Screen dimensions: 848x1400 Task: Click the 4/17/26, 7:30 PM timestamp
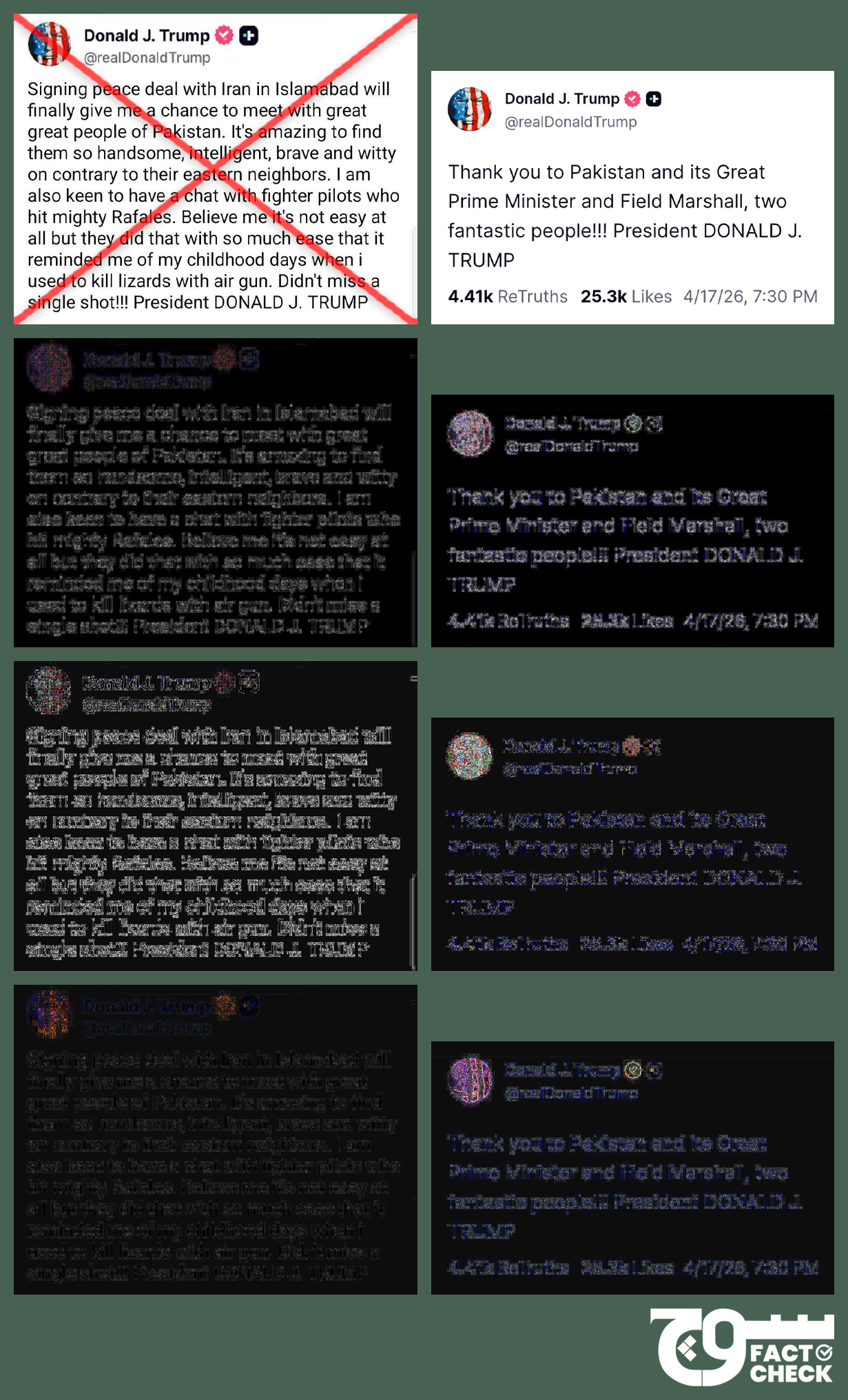click(x=750, y=296)
